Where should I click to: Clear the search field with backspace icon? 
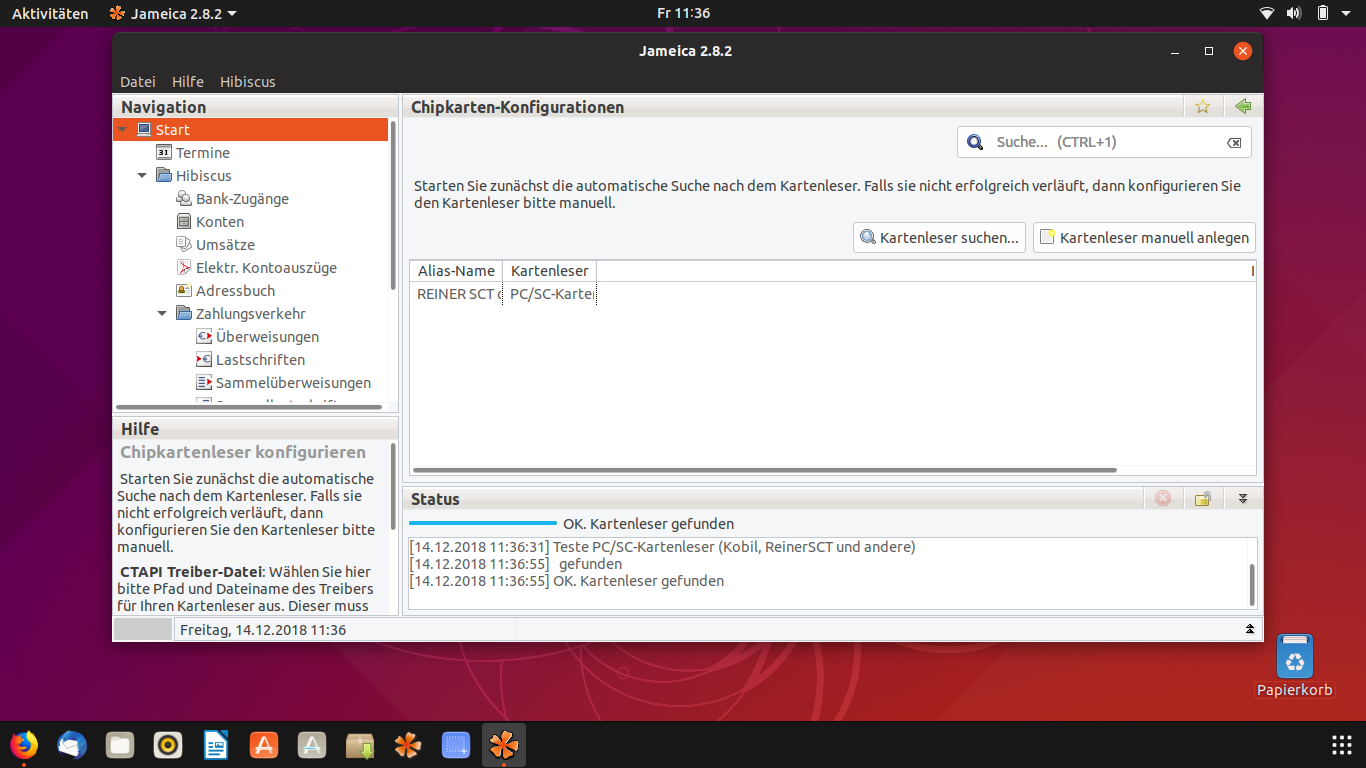[1234, 143]
